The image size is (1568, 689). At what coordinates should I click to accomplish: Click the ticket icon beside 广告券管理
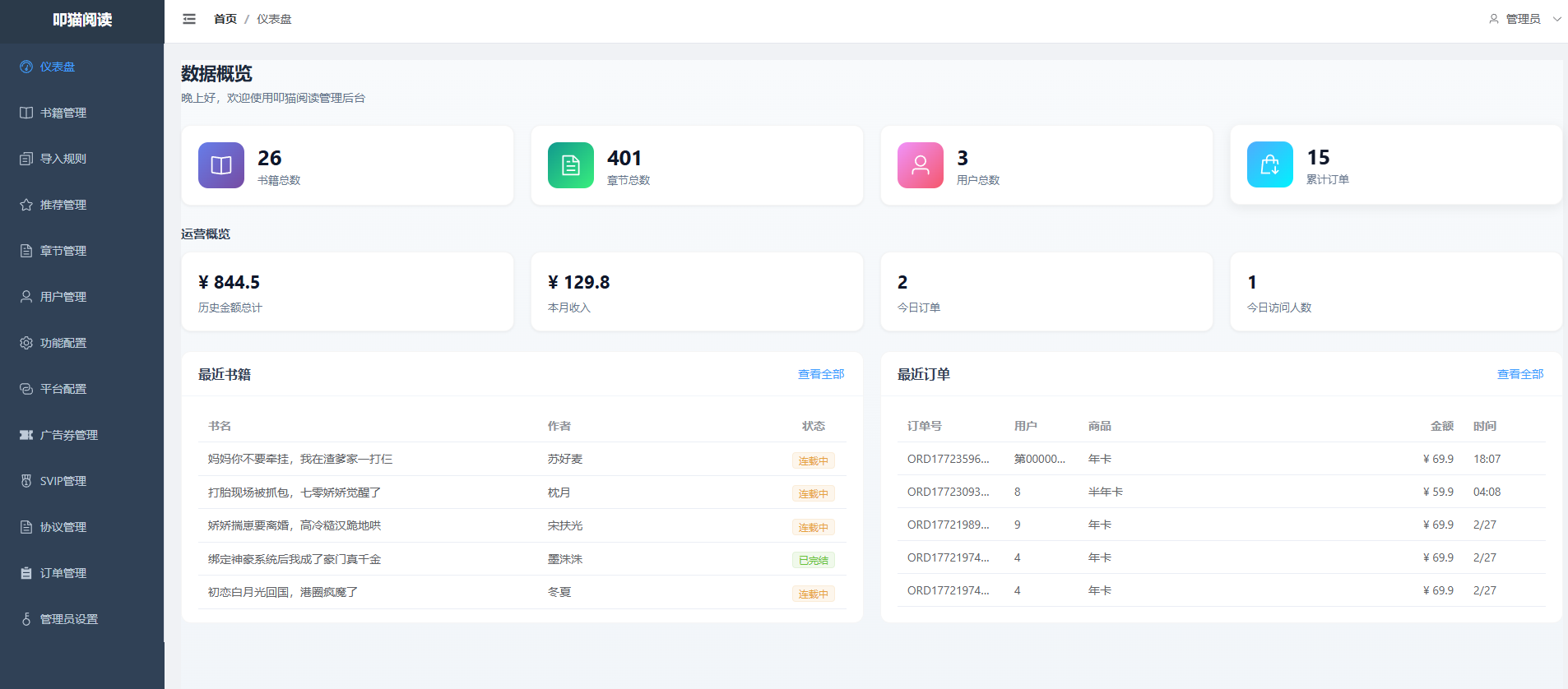tap(26, 435)
